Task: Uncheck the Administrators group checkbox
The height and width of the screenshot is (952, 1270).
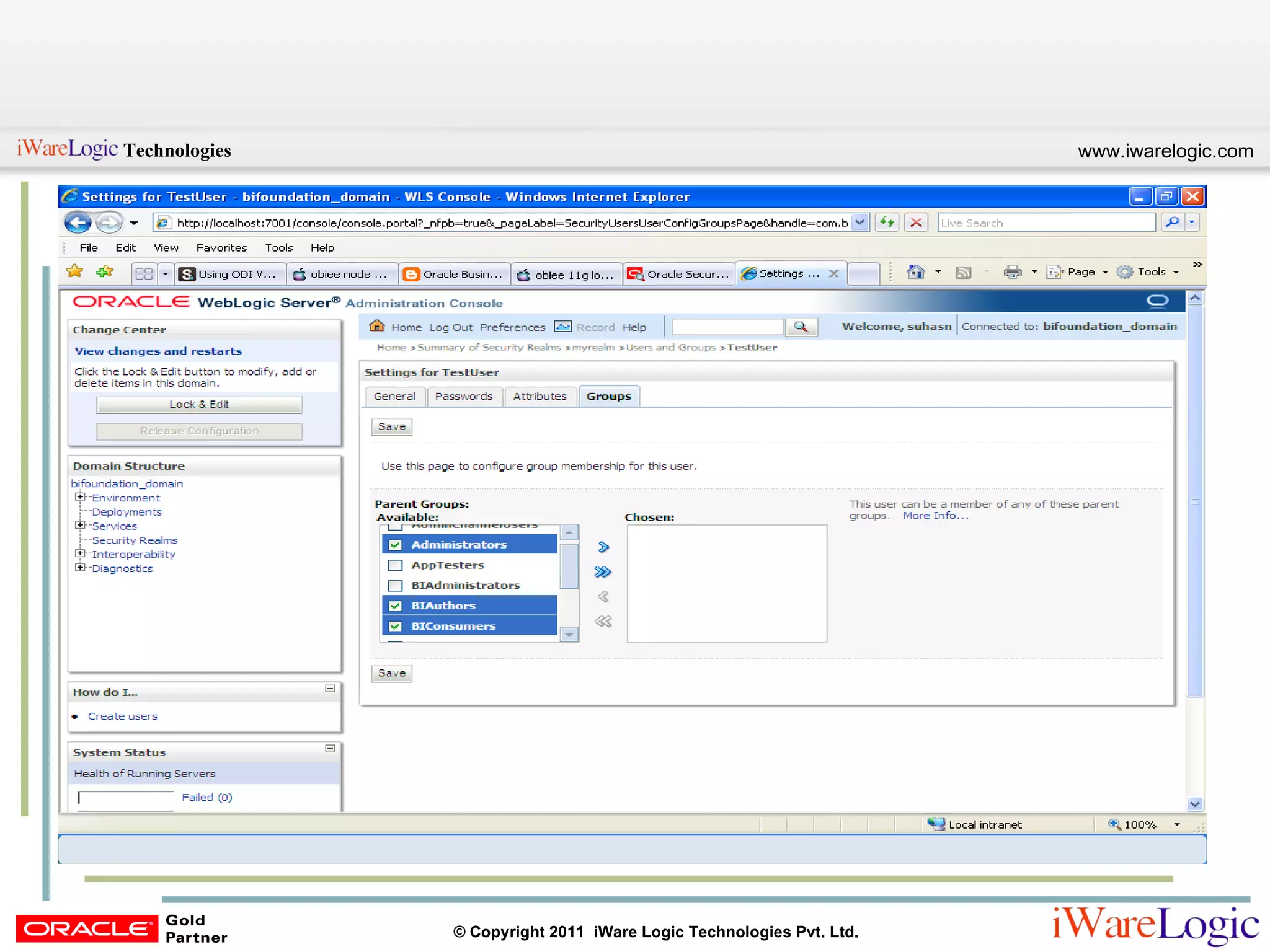Action: (395, 545)
